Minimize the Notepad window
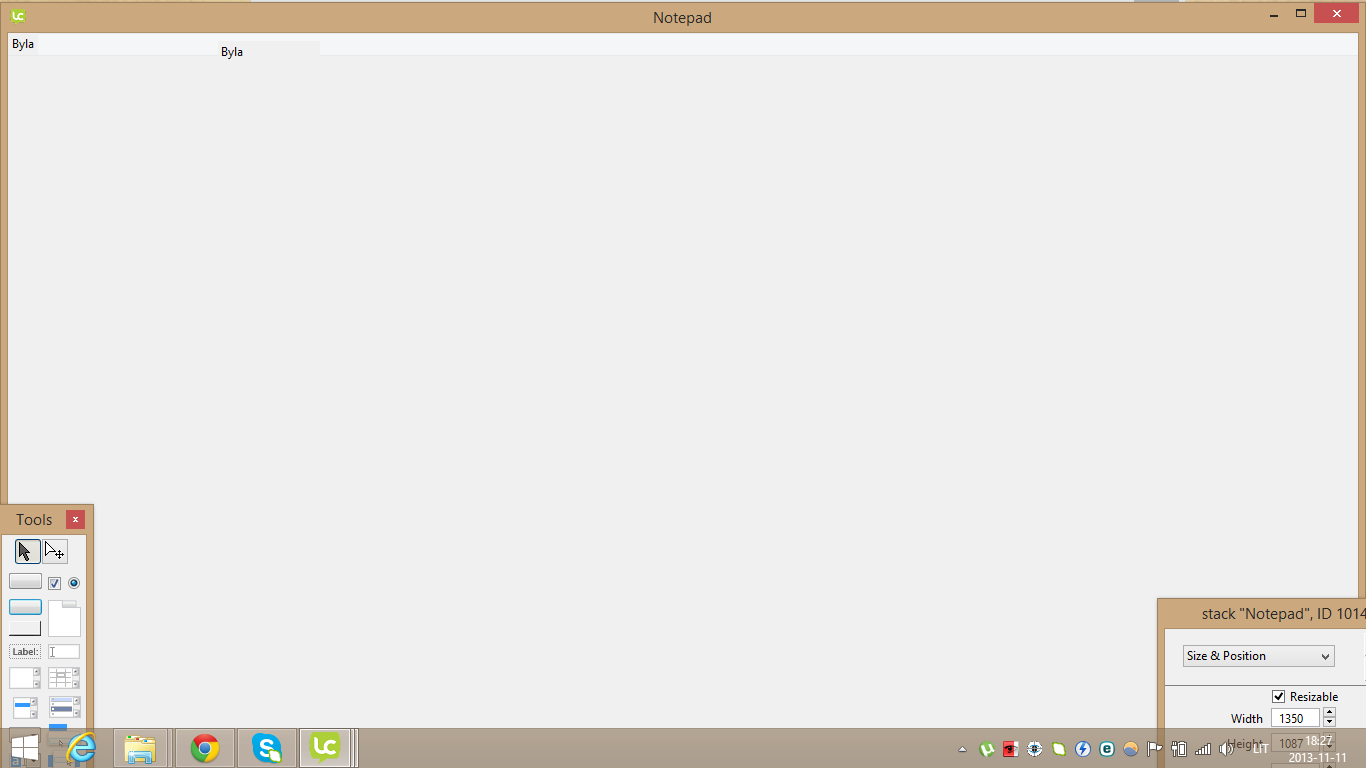Viewport: 1366px width, 768px height. [x=1274, y=14]
